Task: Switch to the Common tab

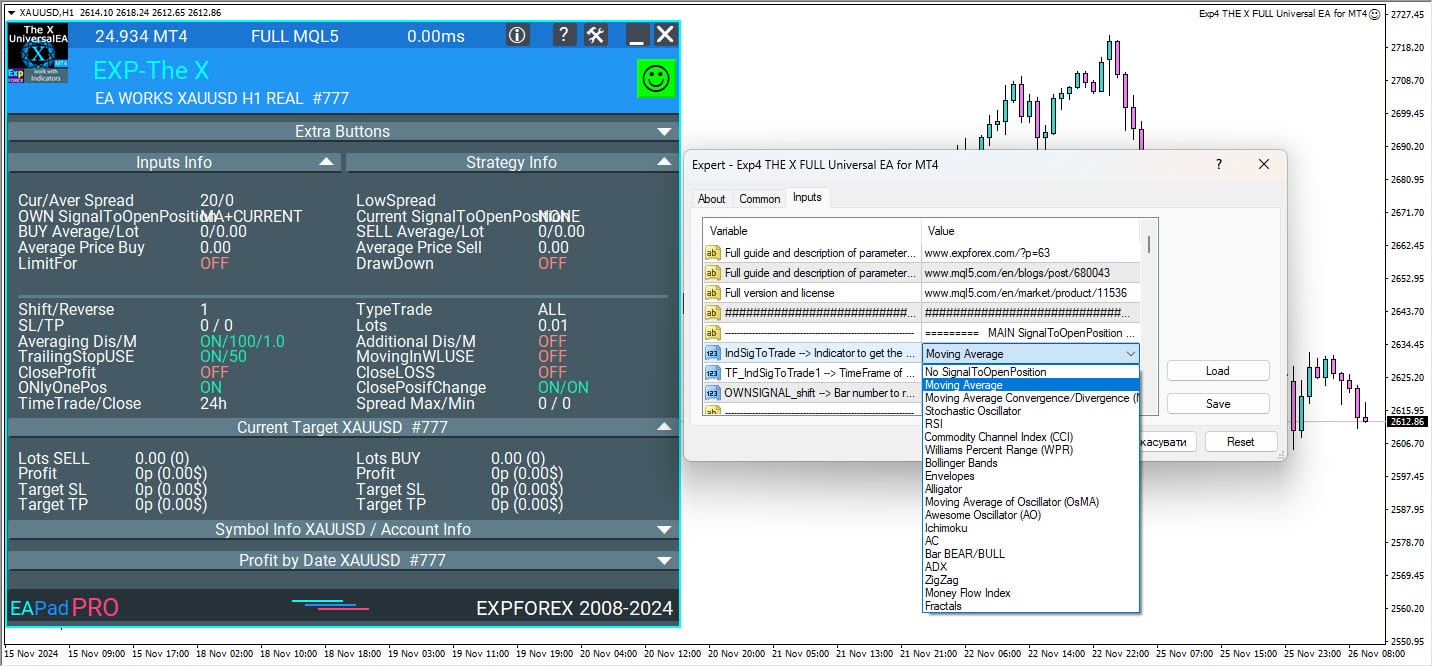Action: 759,199
